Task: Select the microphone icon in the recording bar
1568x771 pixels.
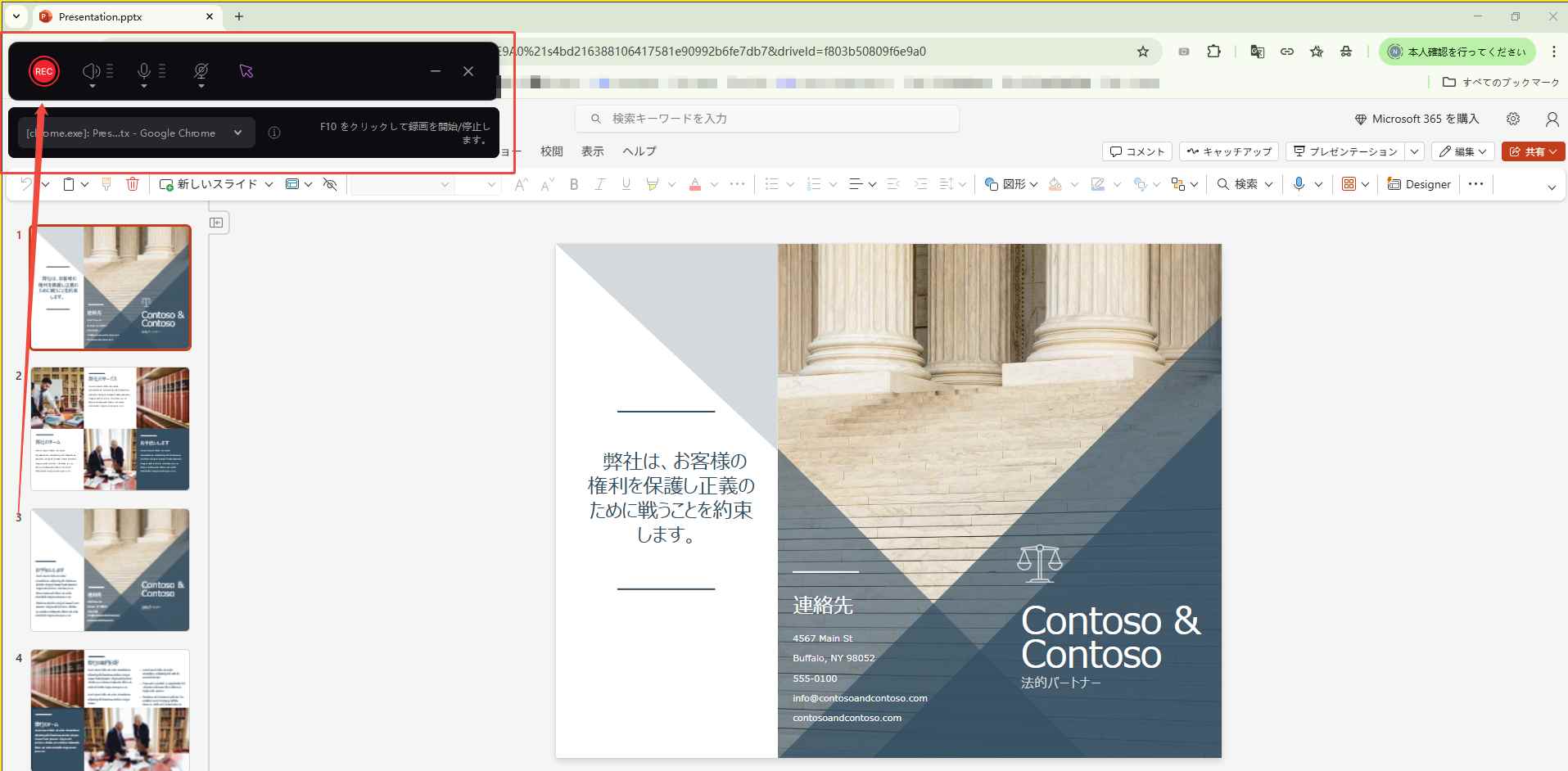Action: (x=143, y=70)
